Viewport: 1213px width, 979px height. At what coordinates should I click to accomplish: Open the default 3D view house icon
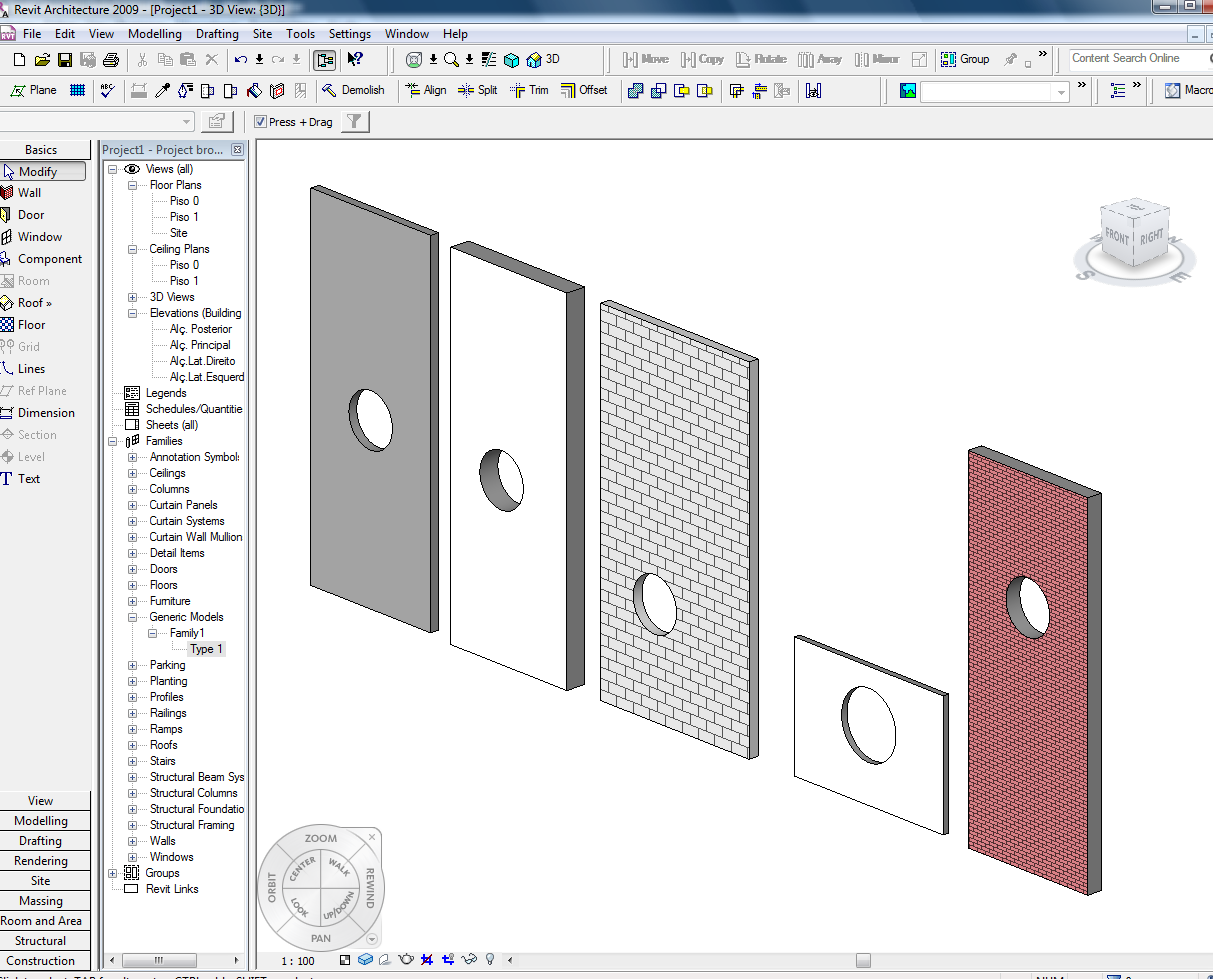tap(535, 60)
